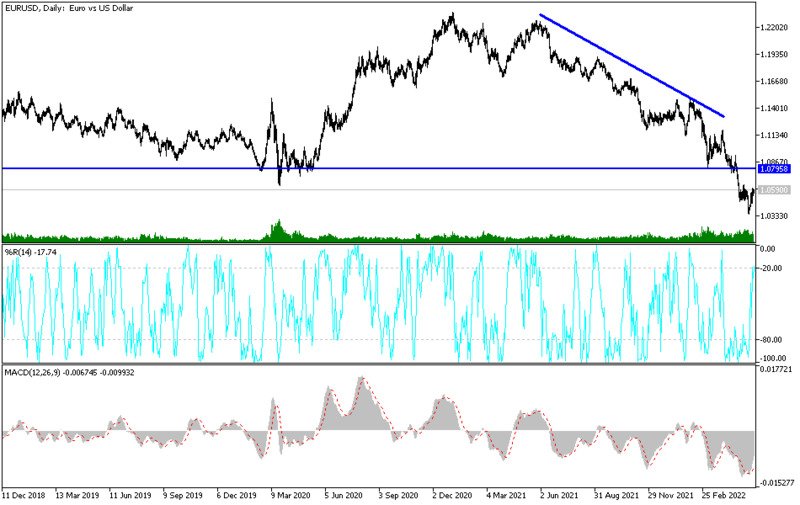Click the 5 Jun 2020 date label
The image size is (800, 505).
click(344, 495)
